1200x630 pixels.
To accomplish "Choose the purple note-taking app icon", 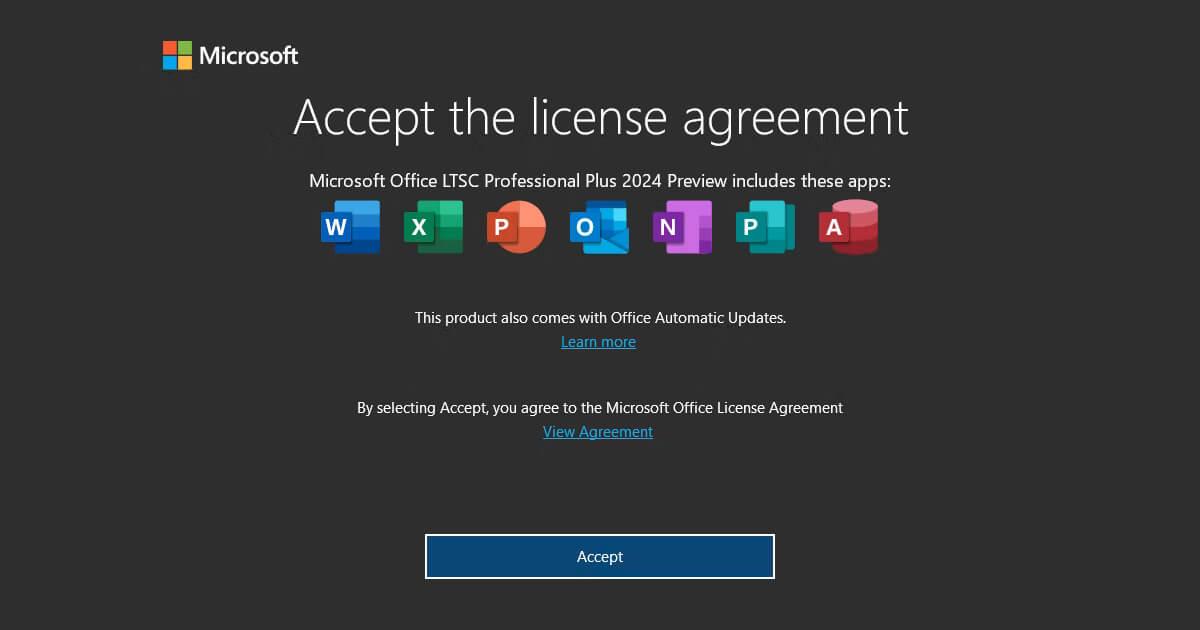I will [682, 227].
